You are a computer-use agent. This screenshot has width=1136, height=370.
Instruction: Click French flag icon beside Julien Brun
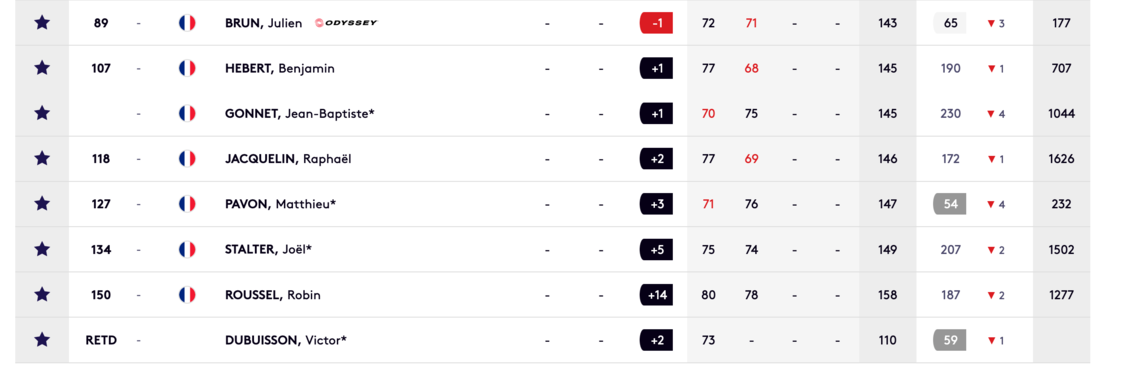pos(187,23)
